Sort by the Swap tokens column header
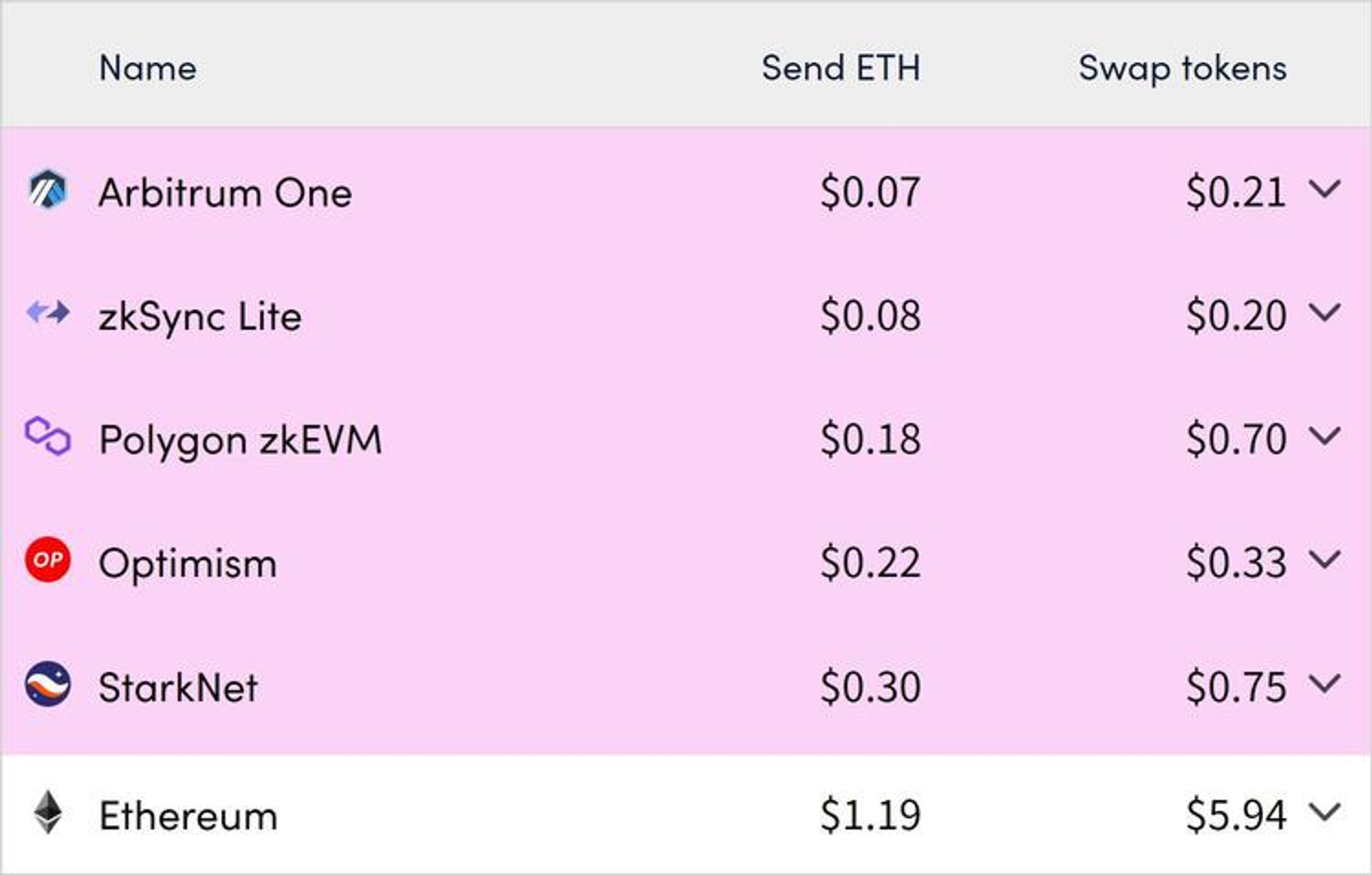Image resolution: width=1372 pixels, height=875 pixels. pos(1182,68)
